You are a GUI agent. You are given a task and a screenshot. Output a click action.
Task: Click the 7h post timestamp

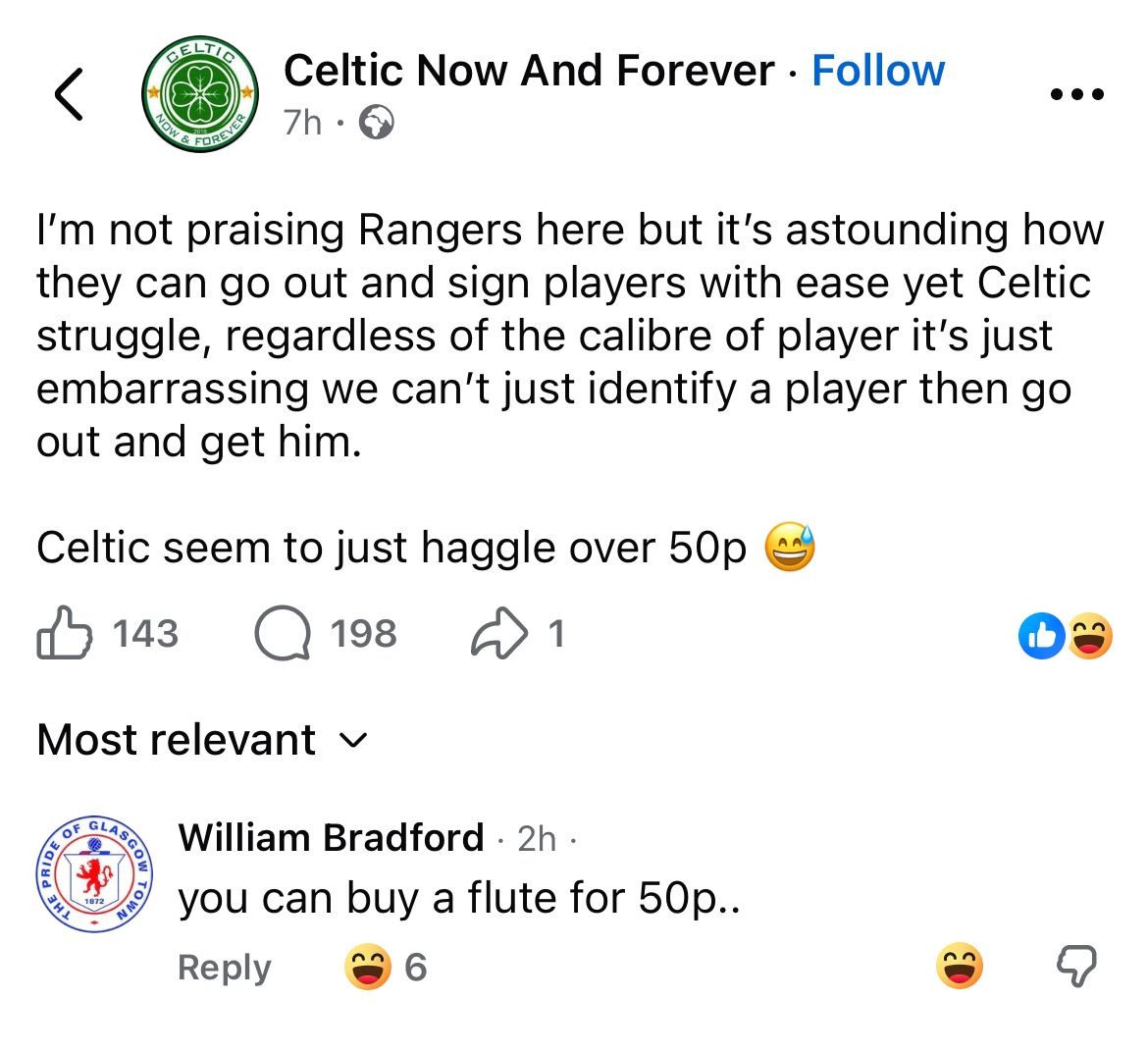pos(302,123)
